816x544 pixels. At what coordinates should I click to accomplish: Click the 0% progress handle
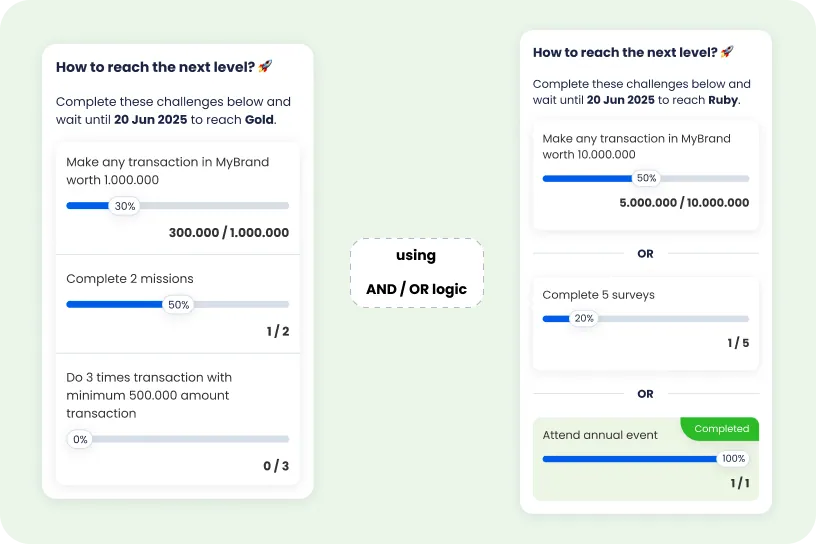coord(80,439)
